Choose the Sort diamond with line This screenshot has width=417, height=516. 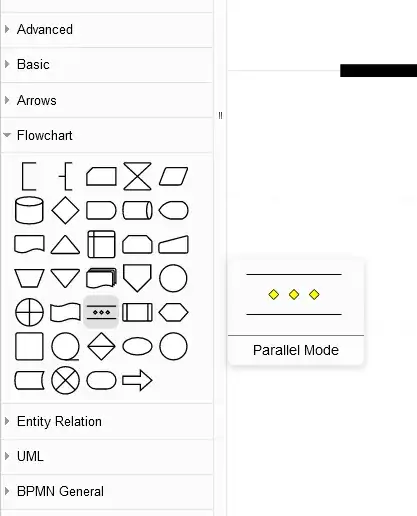tap(101, 346)
